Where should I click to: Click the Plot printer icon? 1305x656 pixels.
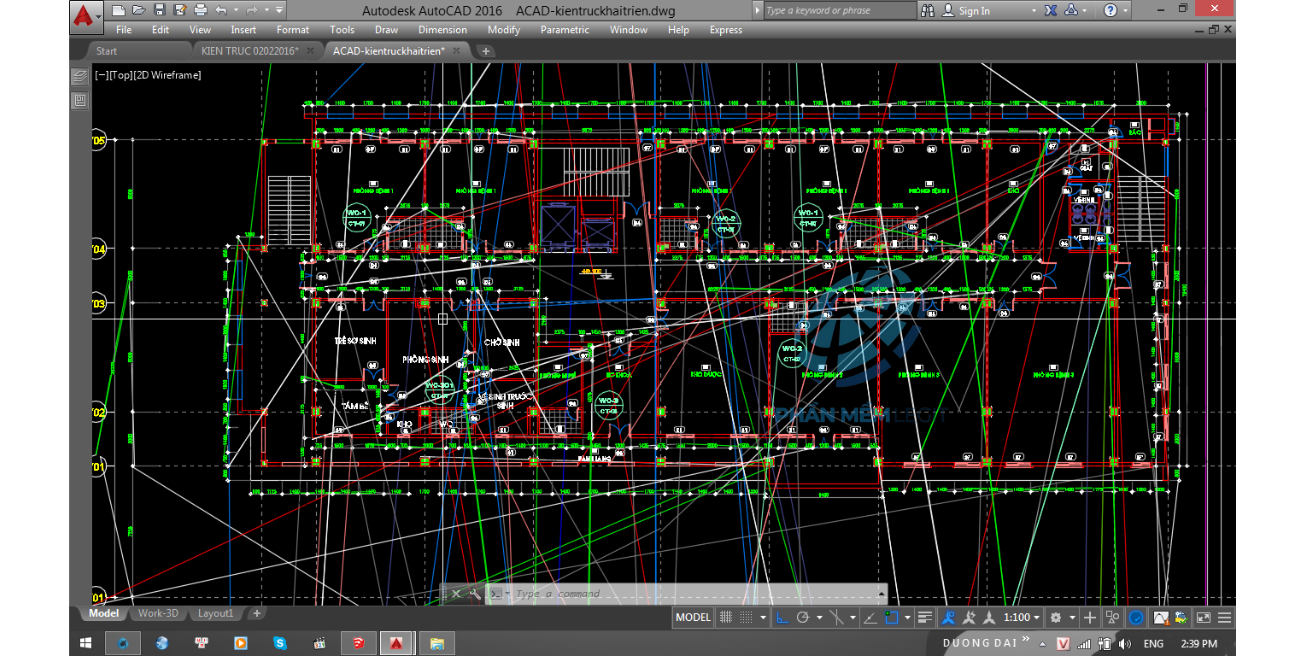tap(200, 10)
